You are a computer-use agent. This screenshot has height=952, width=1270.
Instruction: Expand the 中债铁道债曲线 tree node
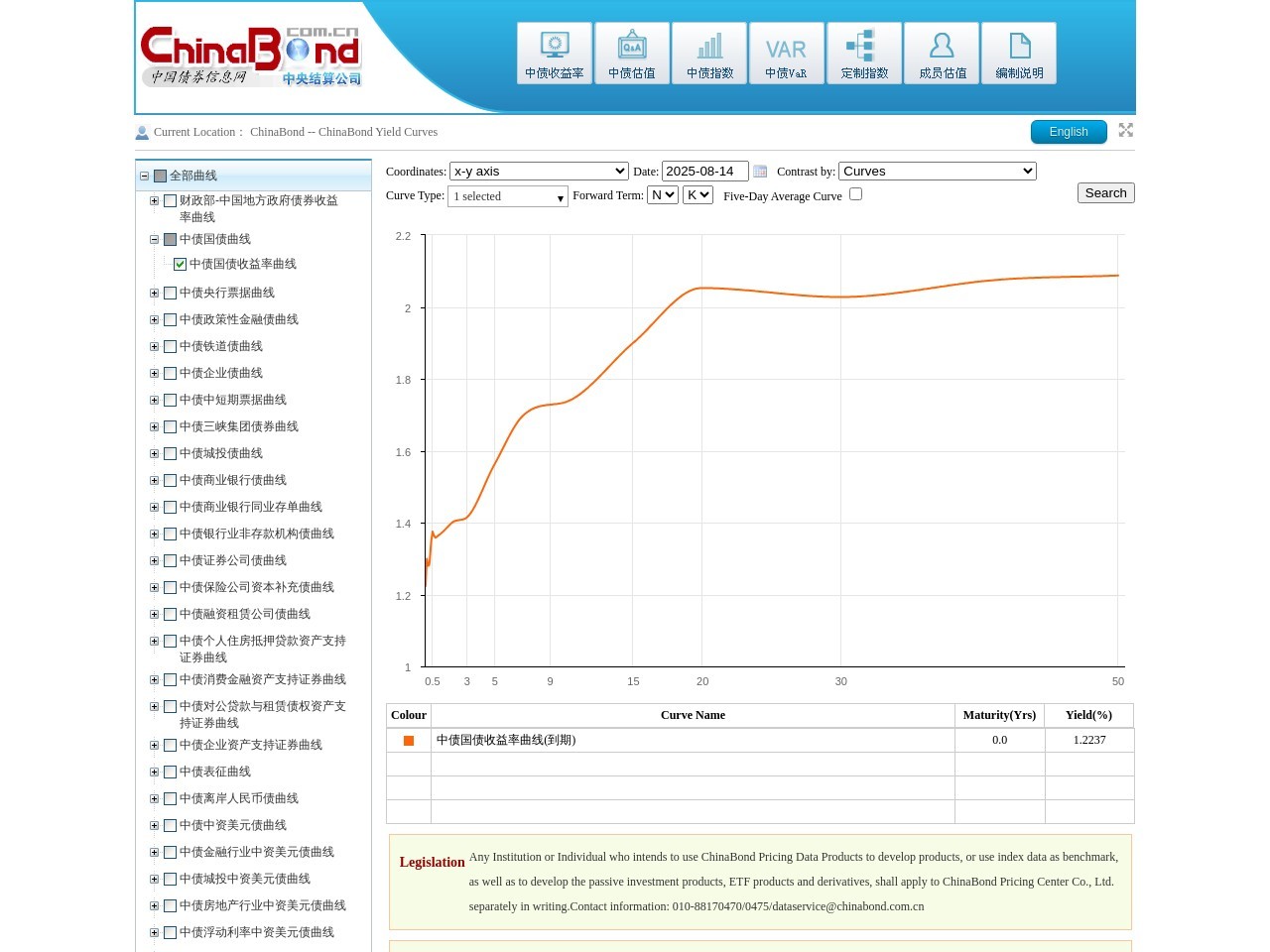(x=154, y=347)
